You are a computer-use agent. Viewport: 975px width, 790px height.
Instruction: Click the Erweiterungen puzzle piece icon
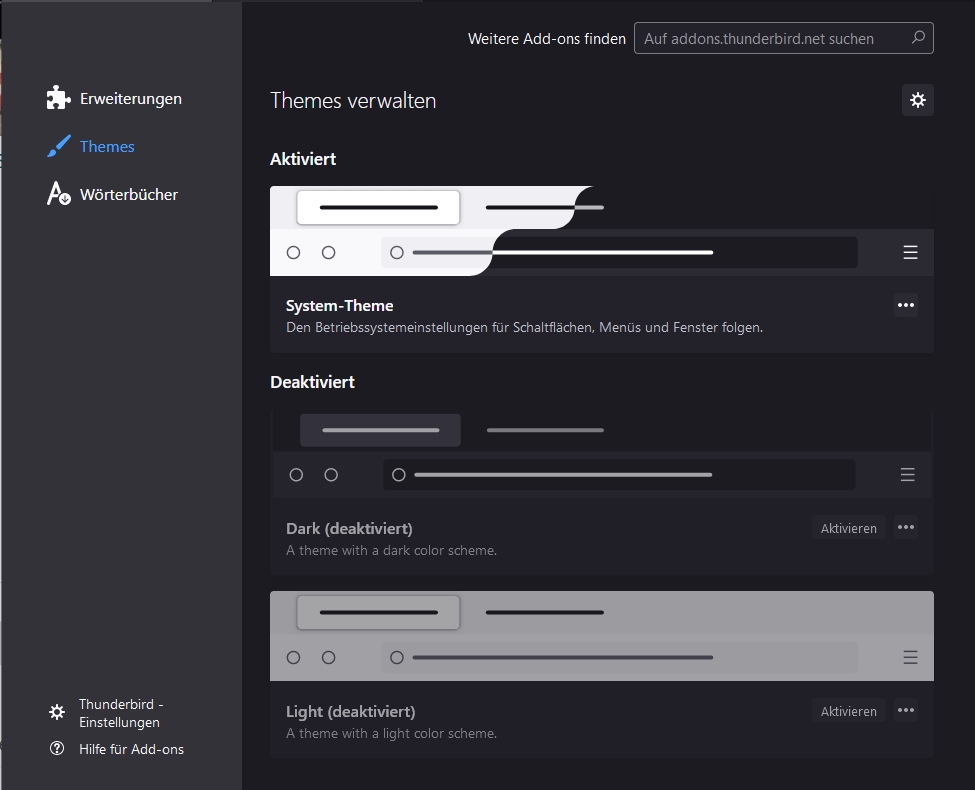point(59,98)
